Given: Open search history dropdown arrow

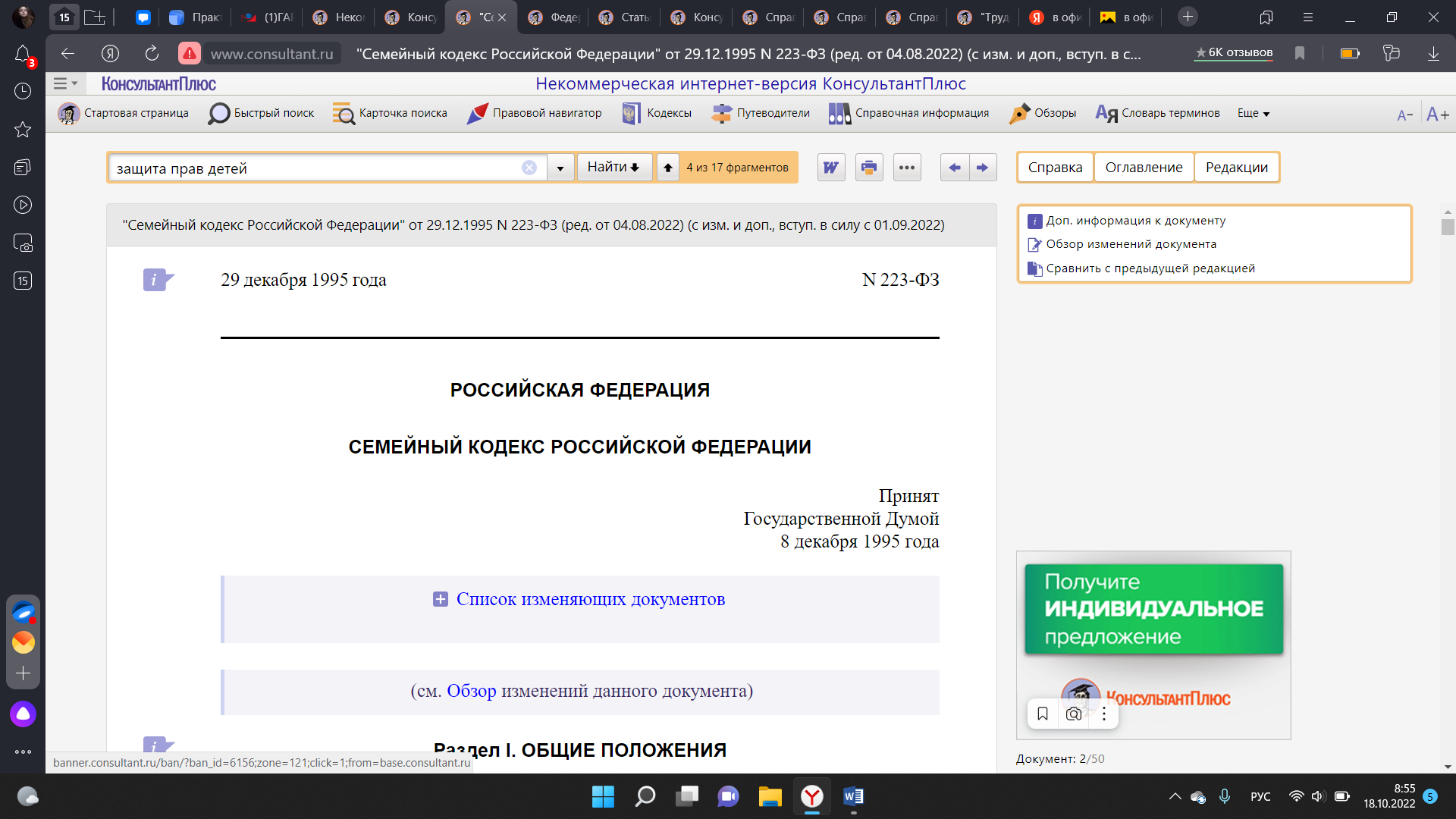Looking at the screenshot, I should tap(560, 168).
